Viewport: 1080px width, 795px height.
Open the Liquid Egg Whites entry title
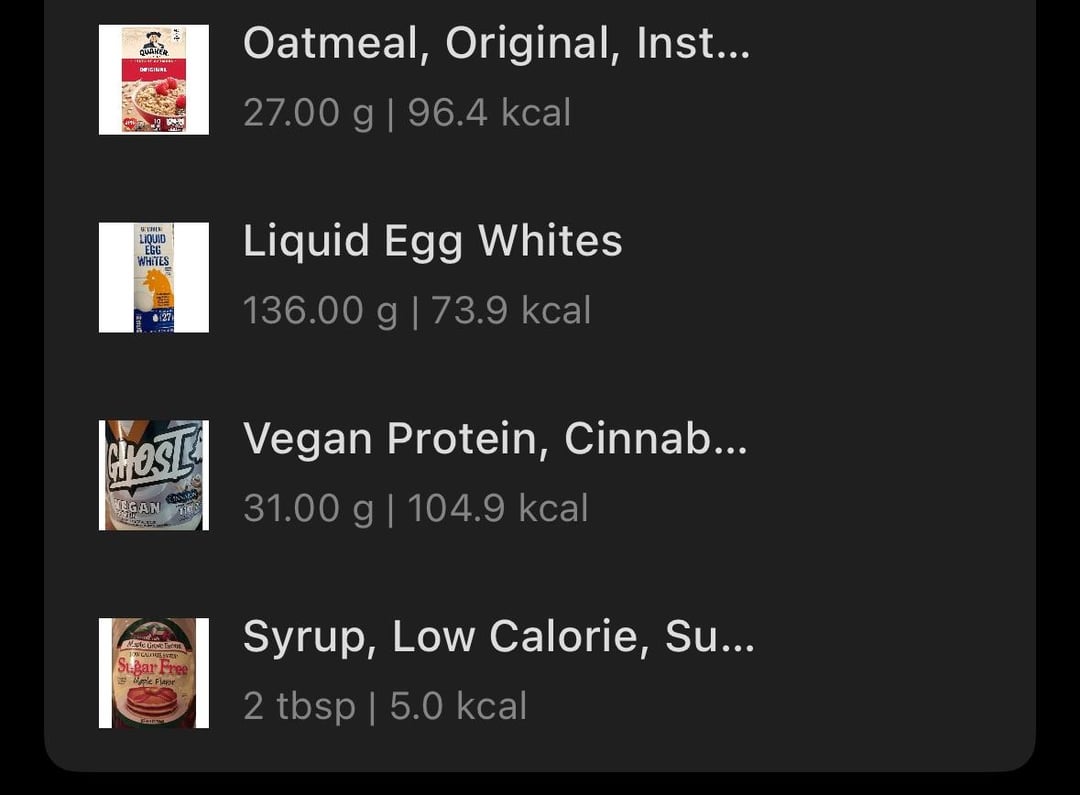click(x=433, y=242)
